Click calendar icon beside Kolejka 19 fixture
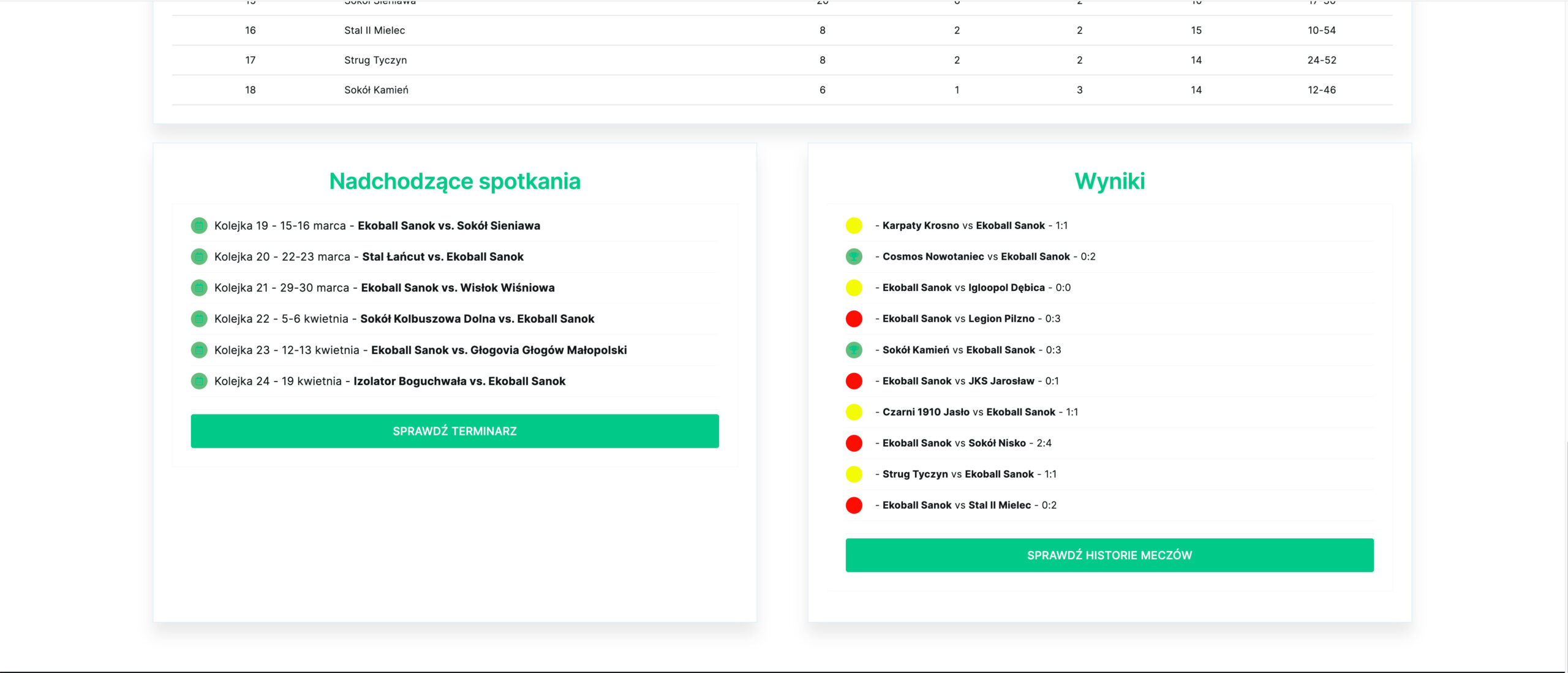1568x673 pixels. pyautogui.click(x=199, y=225)
